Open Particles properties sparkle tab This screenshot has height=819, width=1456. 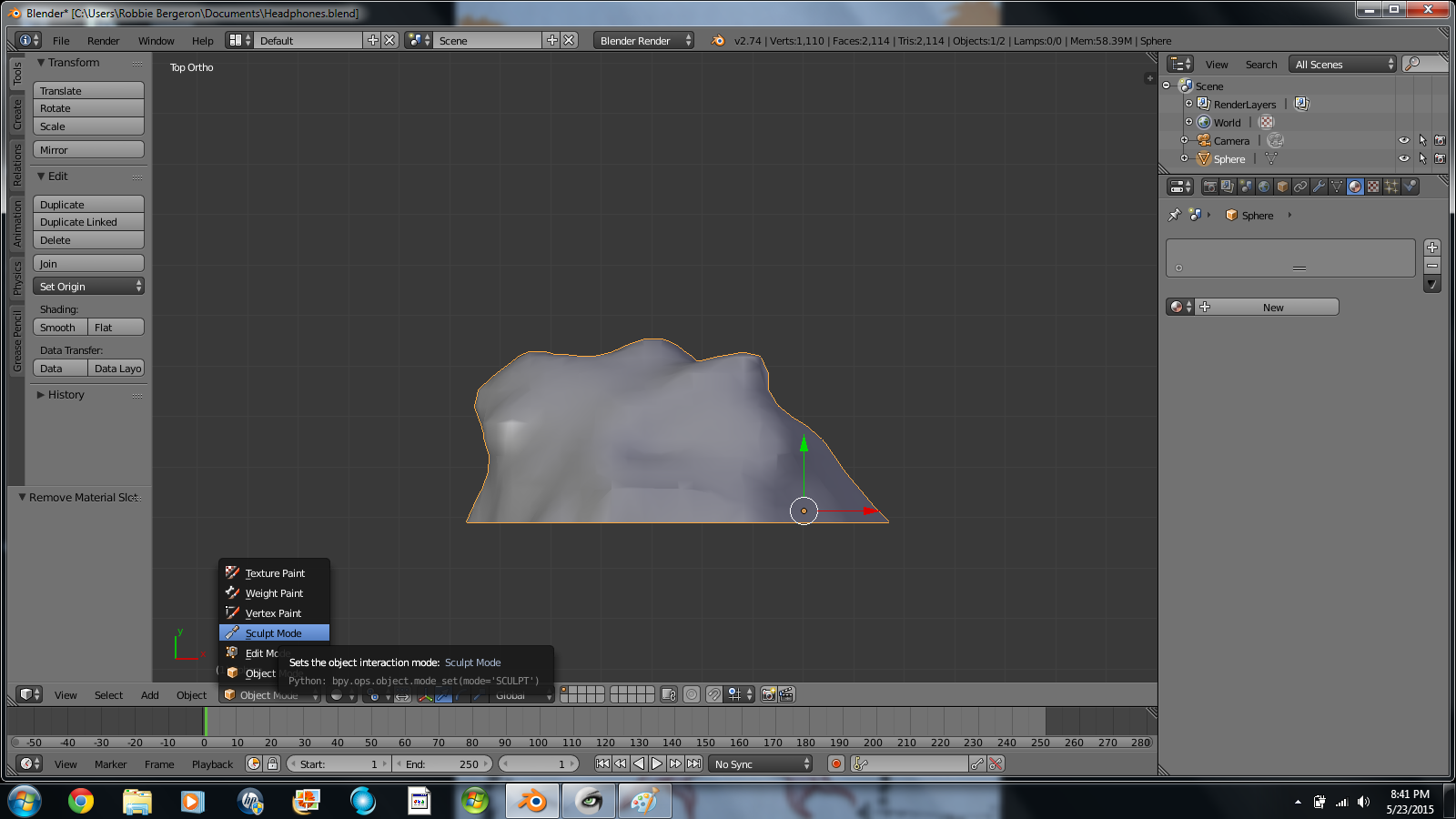(x=1391, y=187)
